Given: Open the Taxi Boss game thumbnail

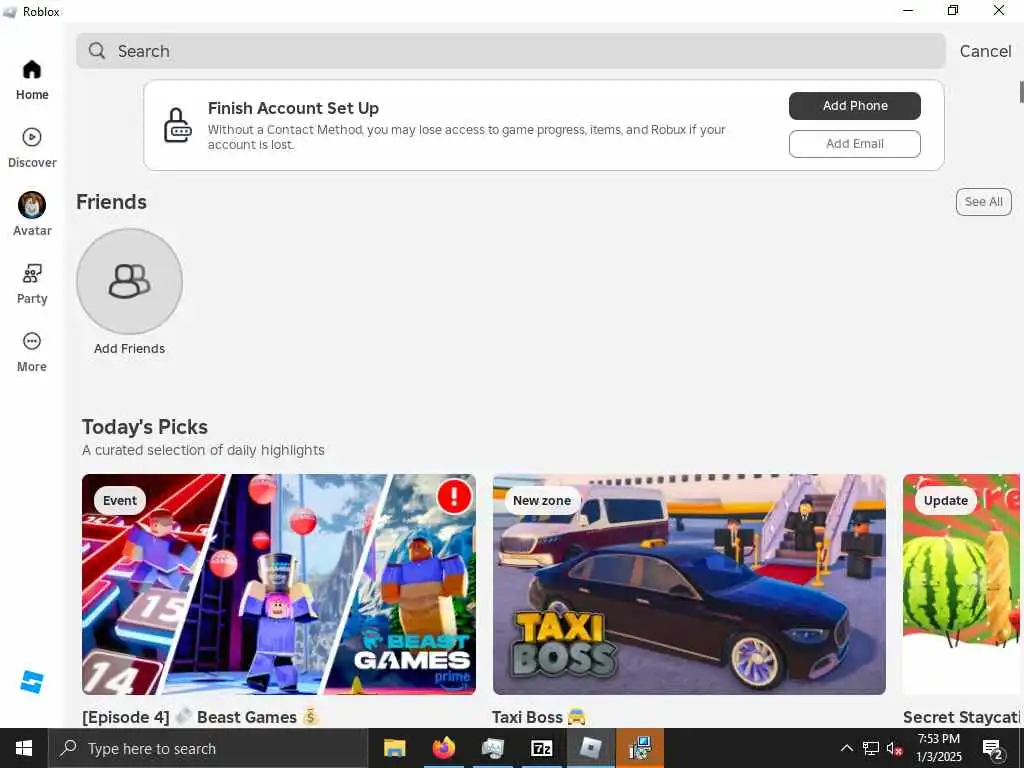Looking at the screenshot, I should (x=689, y=584).
